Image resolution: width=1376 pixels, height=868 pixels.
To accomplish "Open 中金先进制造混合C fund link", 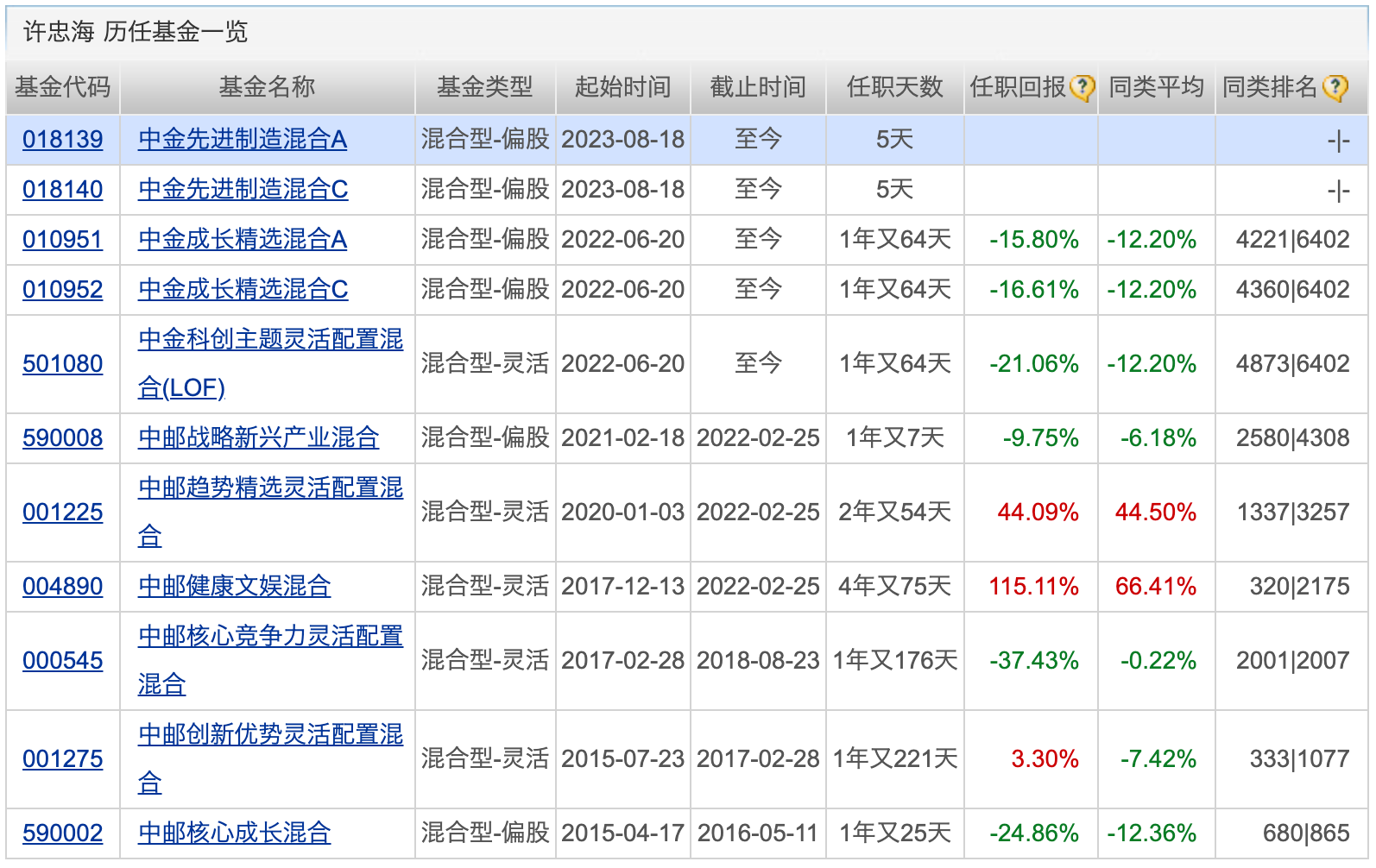I will click(243, 190).
